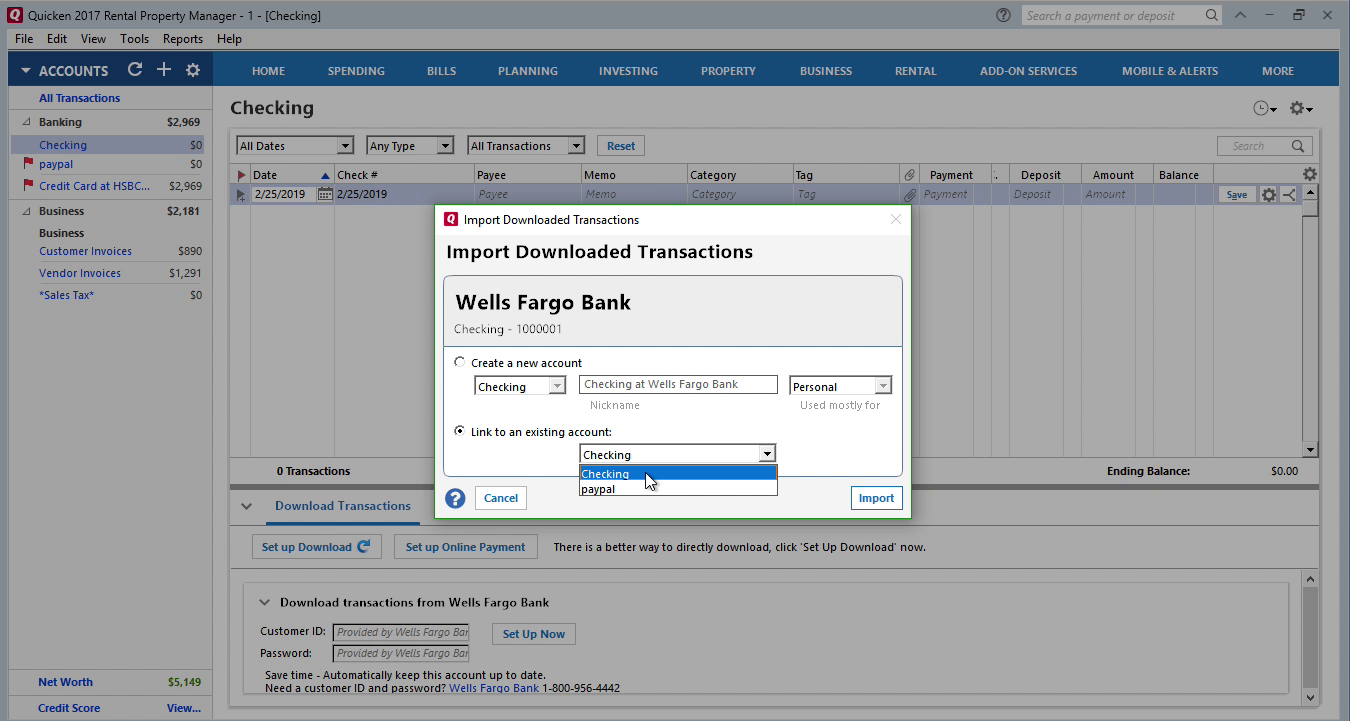Image resolution: width=1350 pixels, height=721 pixels.
Task: Open help icon in title bar
Action: point(1003,15)
